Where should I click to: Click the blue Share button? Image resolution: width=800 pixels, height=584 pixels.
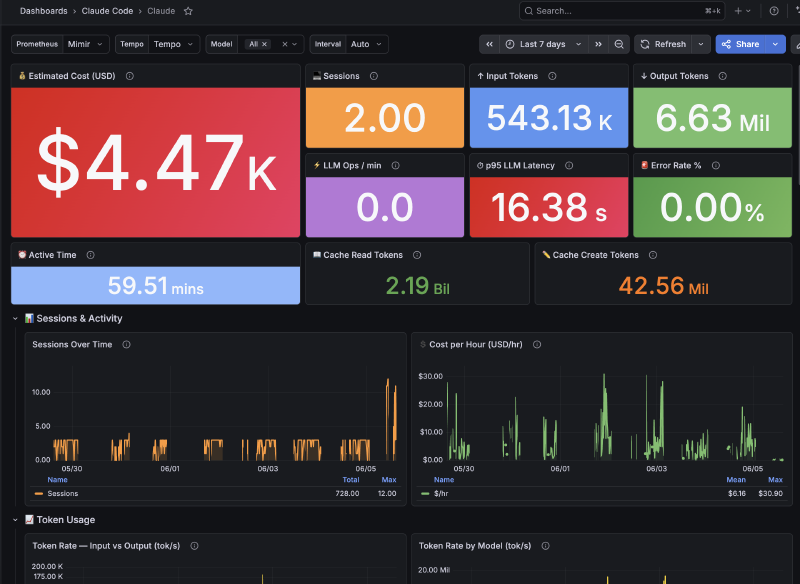(741, 44)
